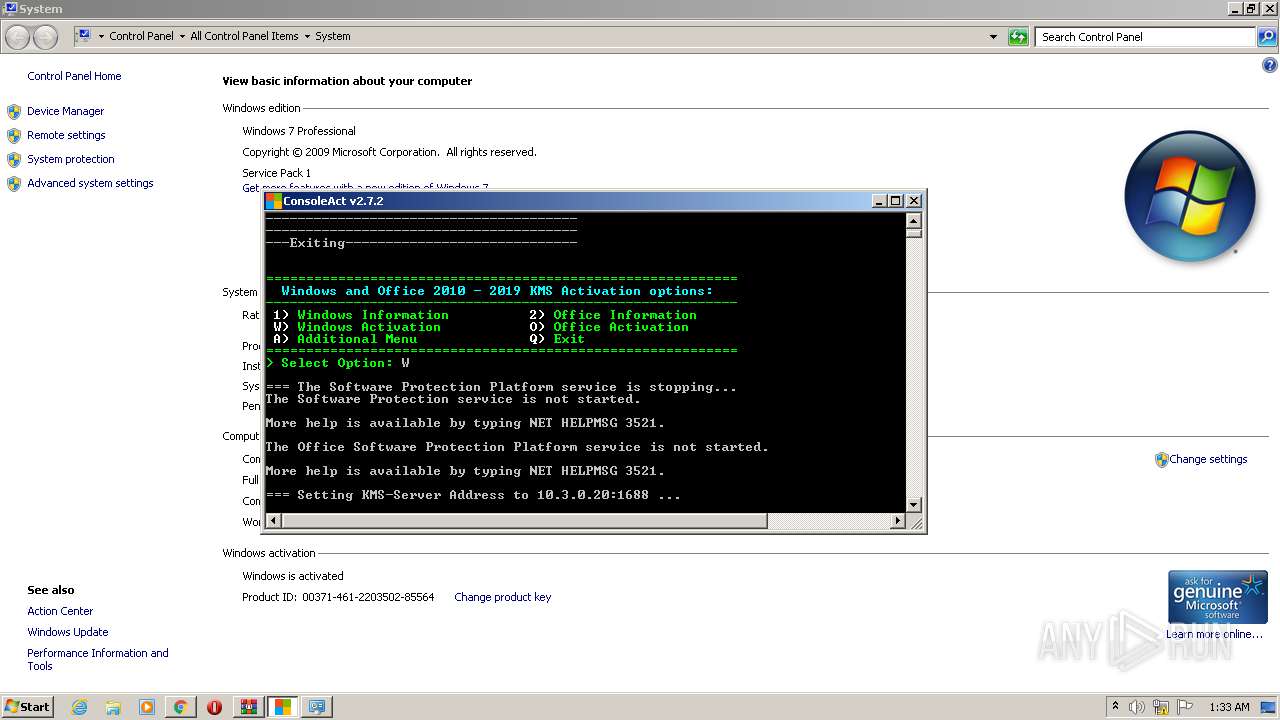Click the clock showing 1:33 AM

1229,707
